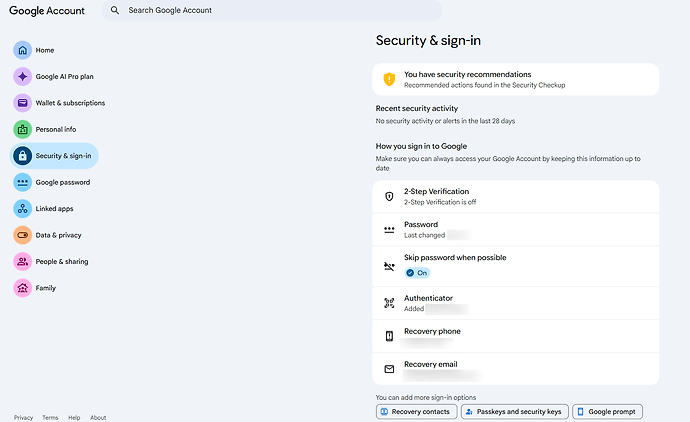The image size is (690, 422).
Task: Open Google password sidebar icon
Action: (x=22, y=182)
